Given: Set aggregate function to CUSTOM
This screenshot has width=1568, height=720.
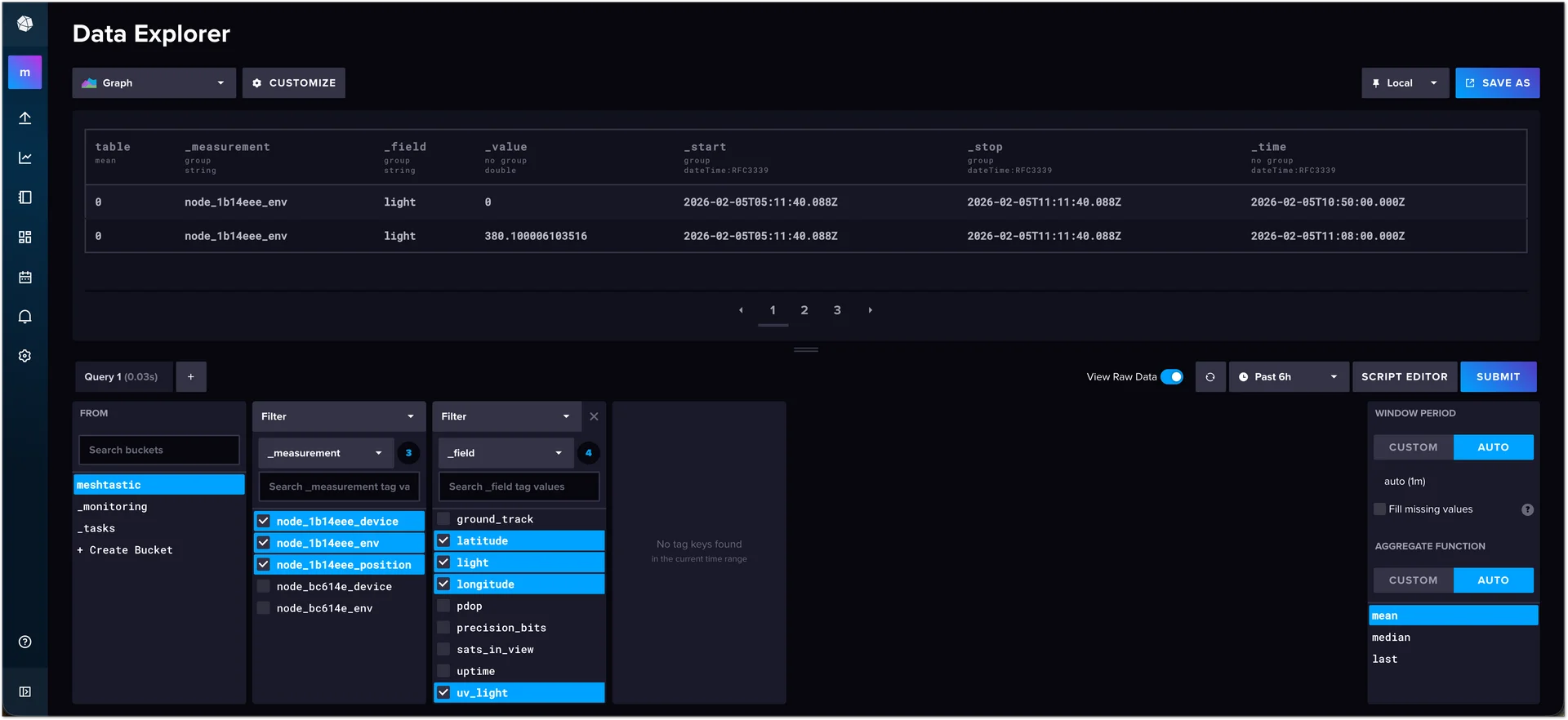Looking at the screenshot, I should 1414,580.
